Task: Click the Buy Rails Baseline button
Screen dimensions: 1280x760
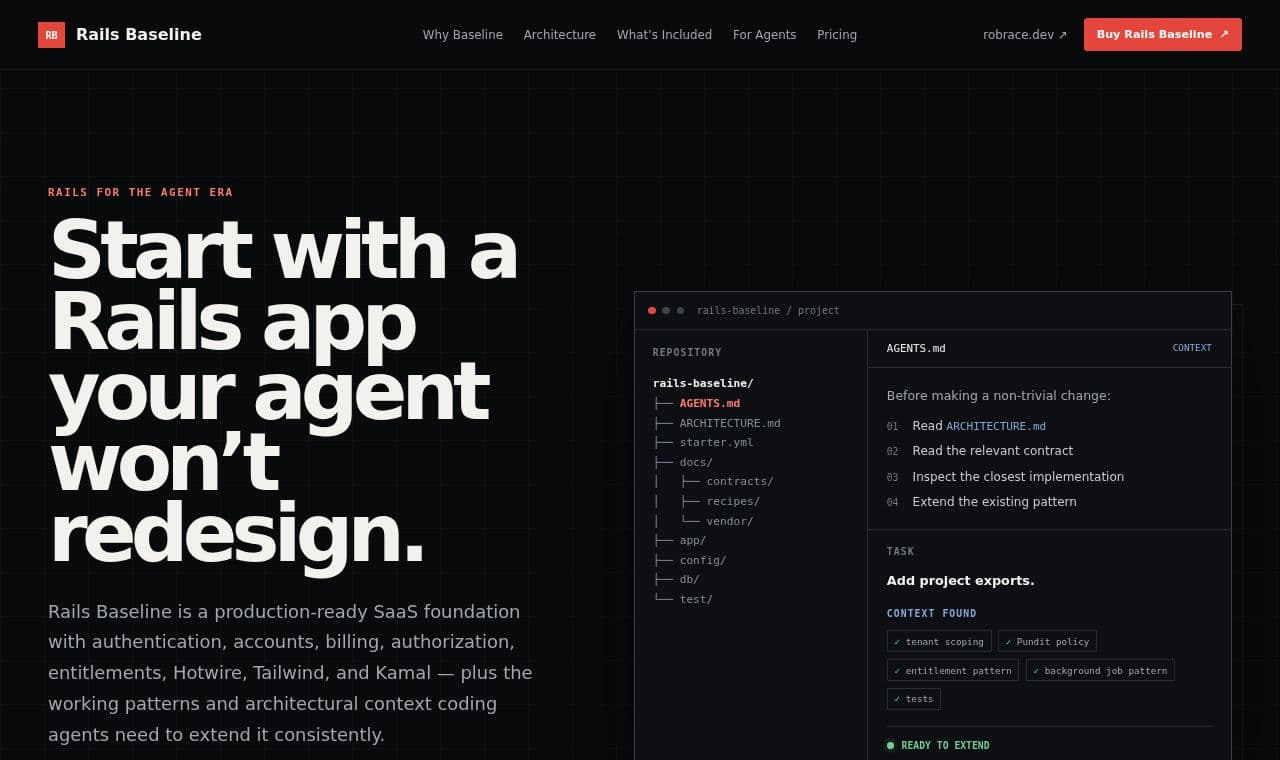Action: click(1162, 34)
